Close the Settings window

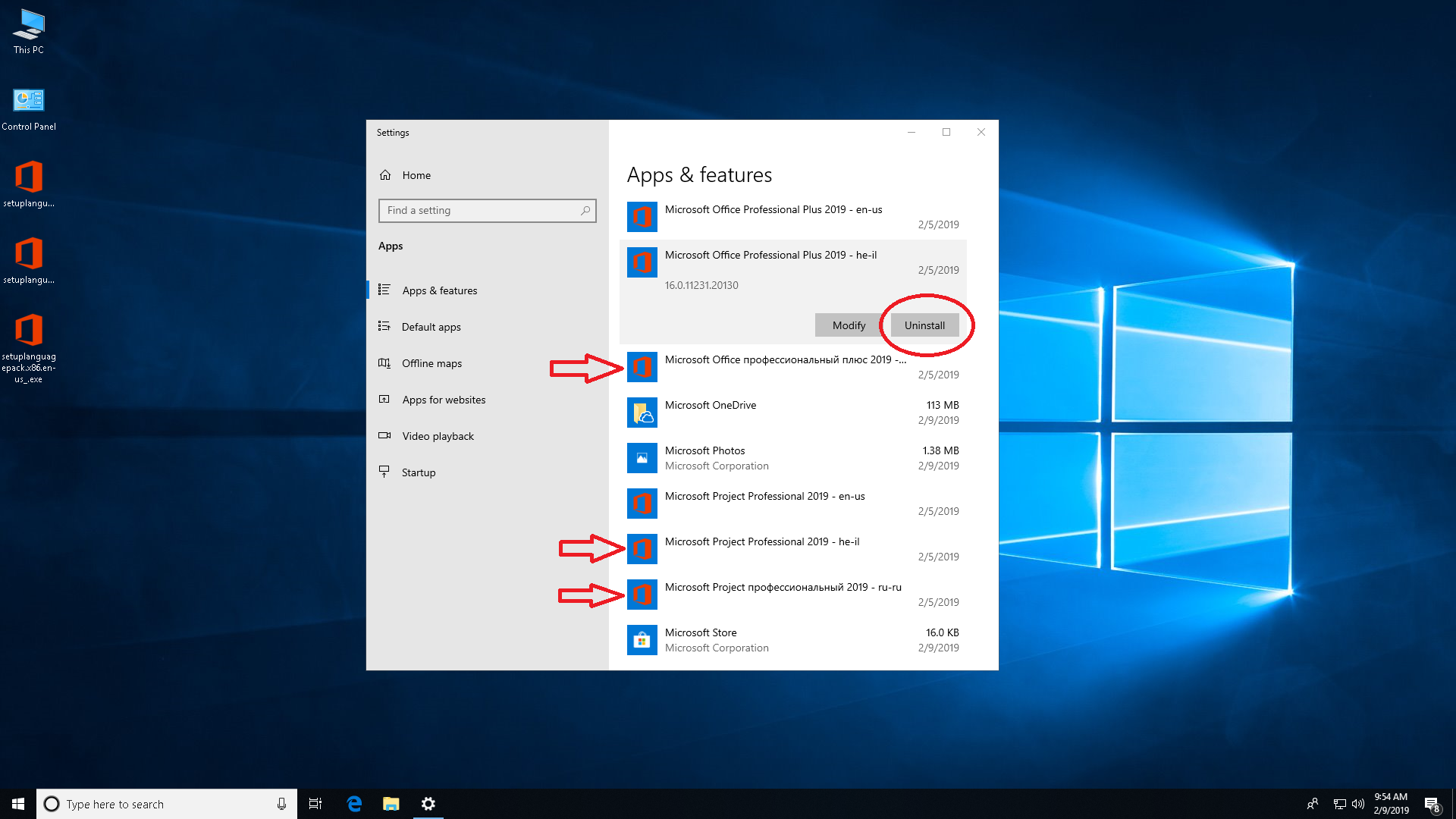click(x=981, y=132)
